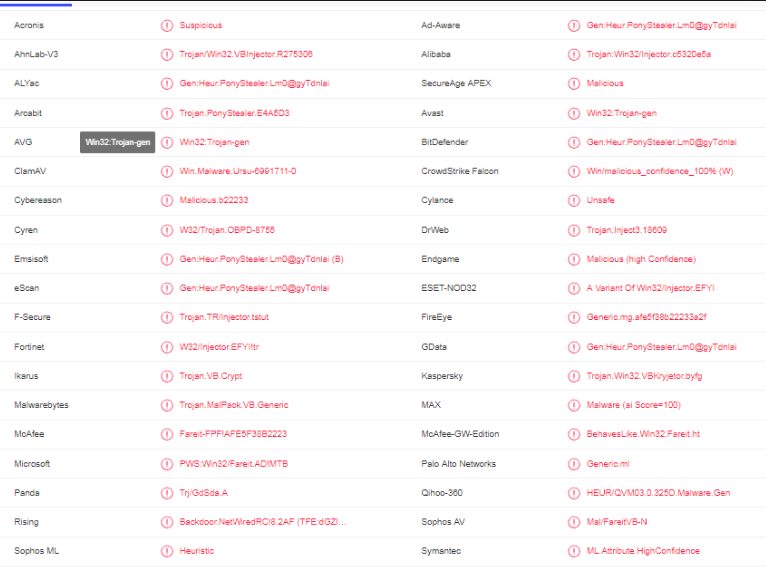Screen dimensions: 766x569
Task: Select Avast's Win32:Trojan-gen detection
Action: coord(621,113)
